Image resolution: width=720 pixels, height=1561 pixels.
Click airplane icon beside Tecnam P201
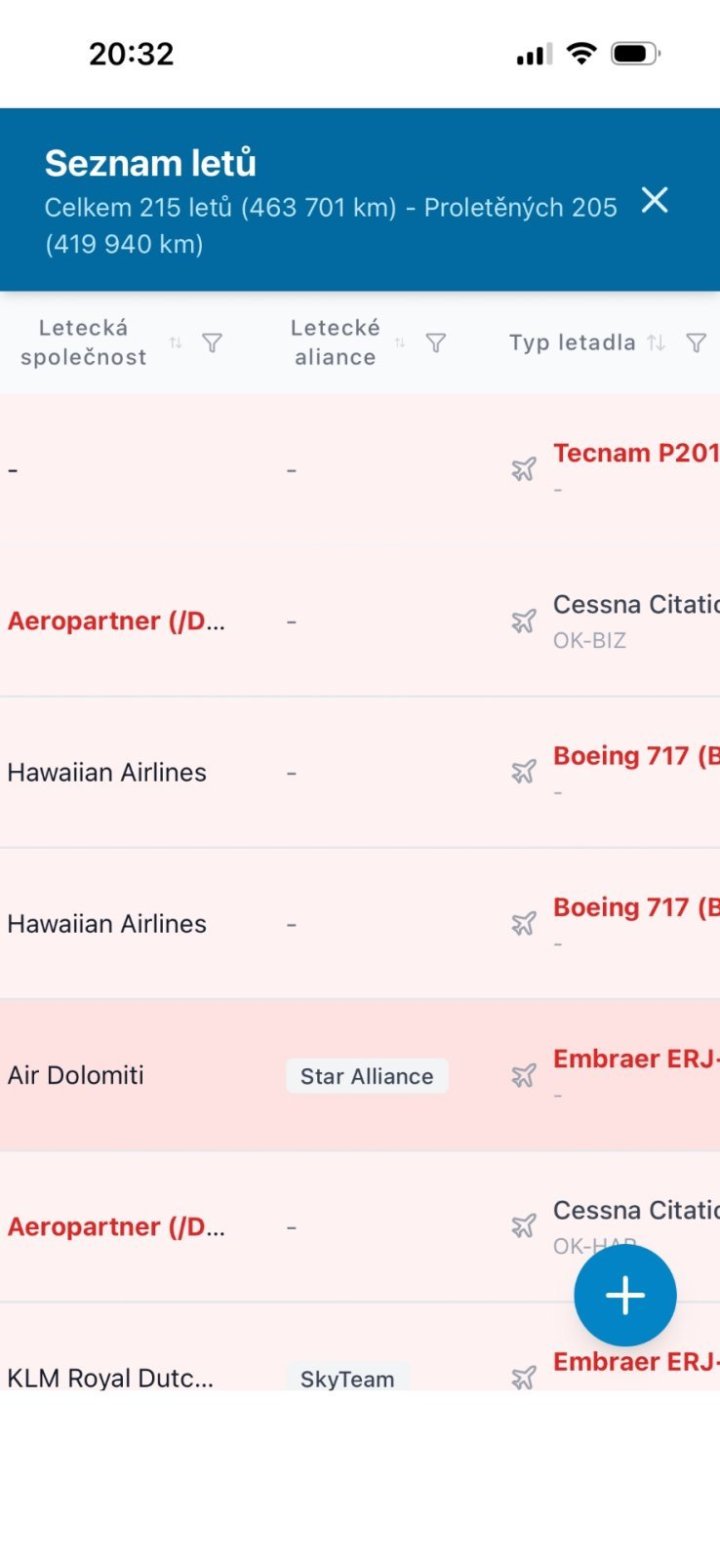click(x=524, y=469)
